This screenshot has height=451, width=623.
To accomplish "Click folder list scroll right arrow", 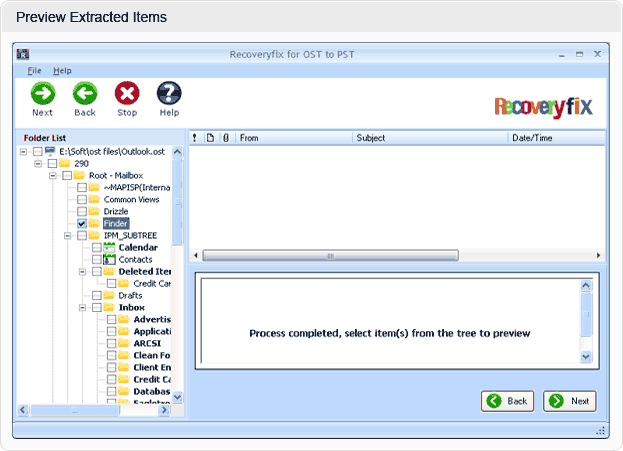I will (x=164, y=410).
